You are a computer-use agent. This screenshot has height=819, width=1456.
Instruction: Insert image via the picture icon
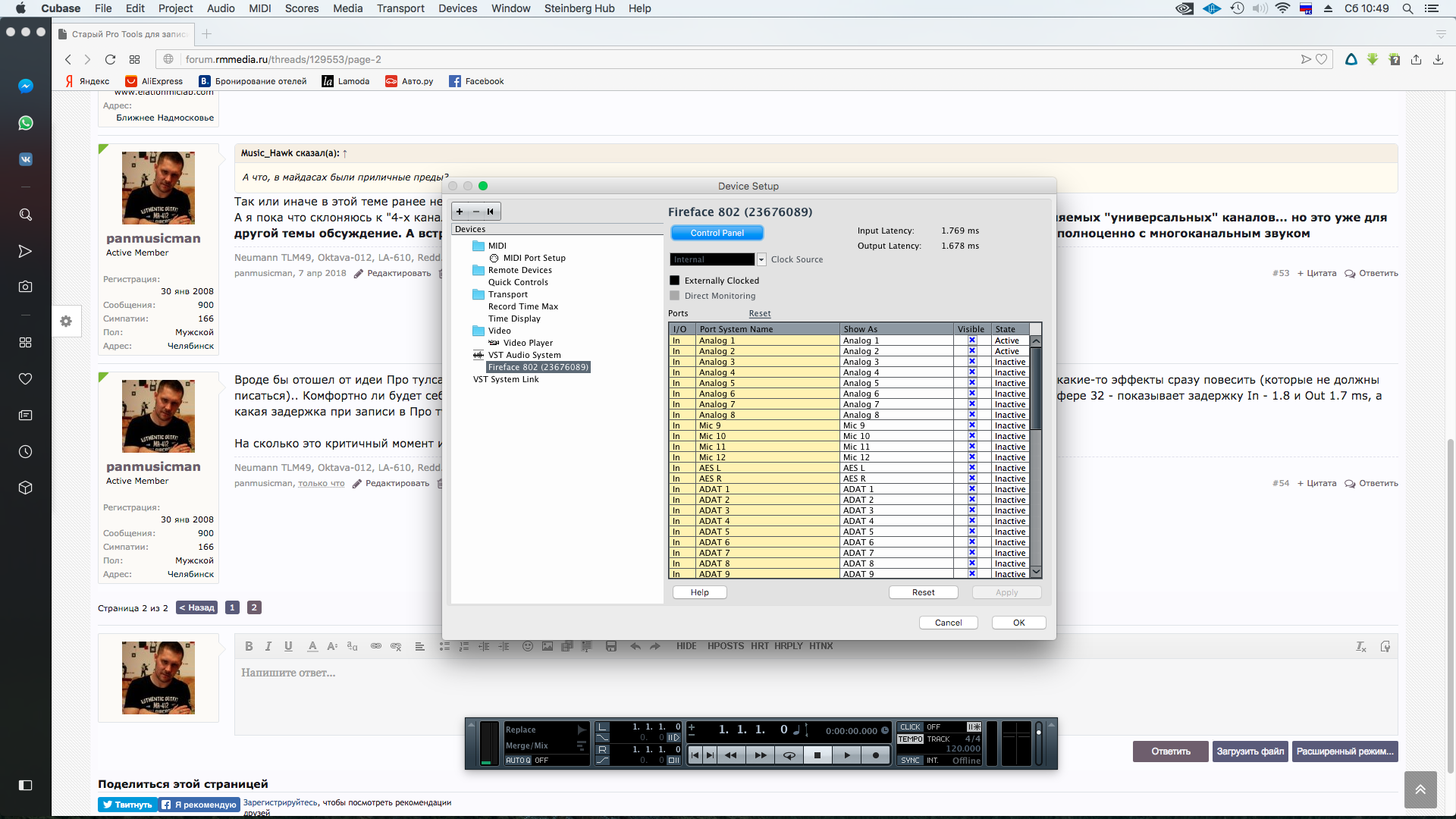548,646
